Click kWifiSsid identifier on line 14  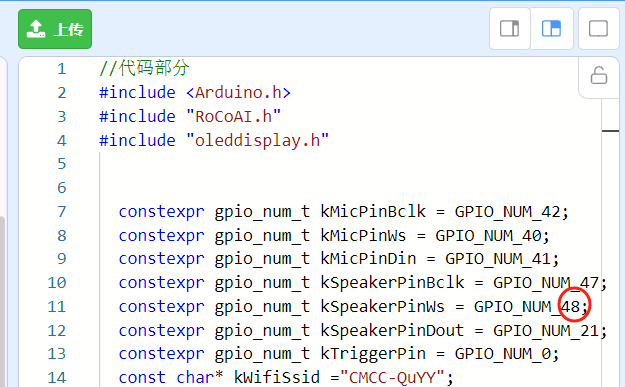click(x=277, y=377)
